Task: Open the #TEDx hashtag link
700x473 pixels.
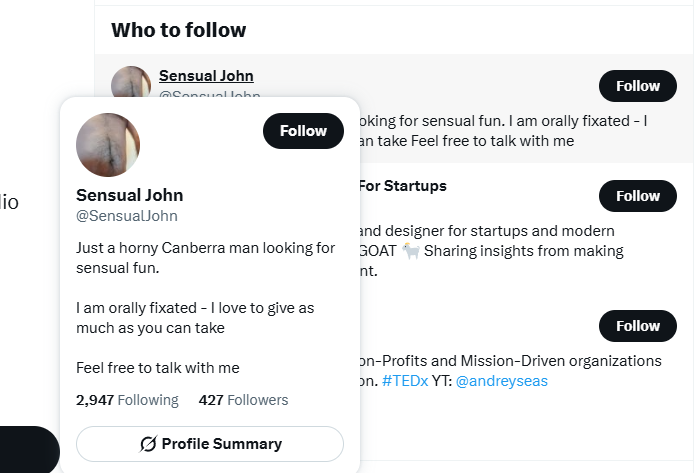Action: click(405, 381)
